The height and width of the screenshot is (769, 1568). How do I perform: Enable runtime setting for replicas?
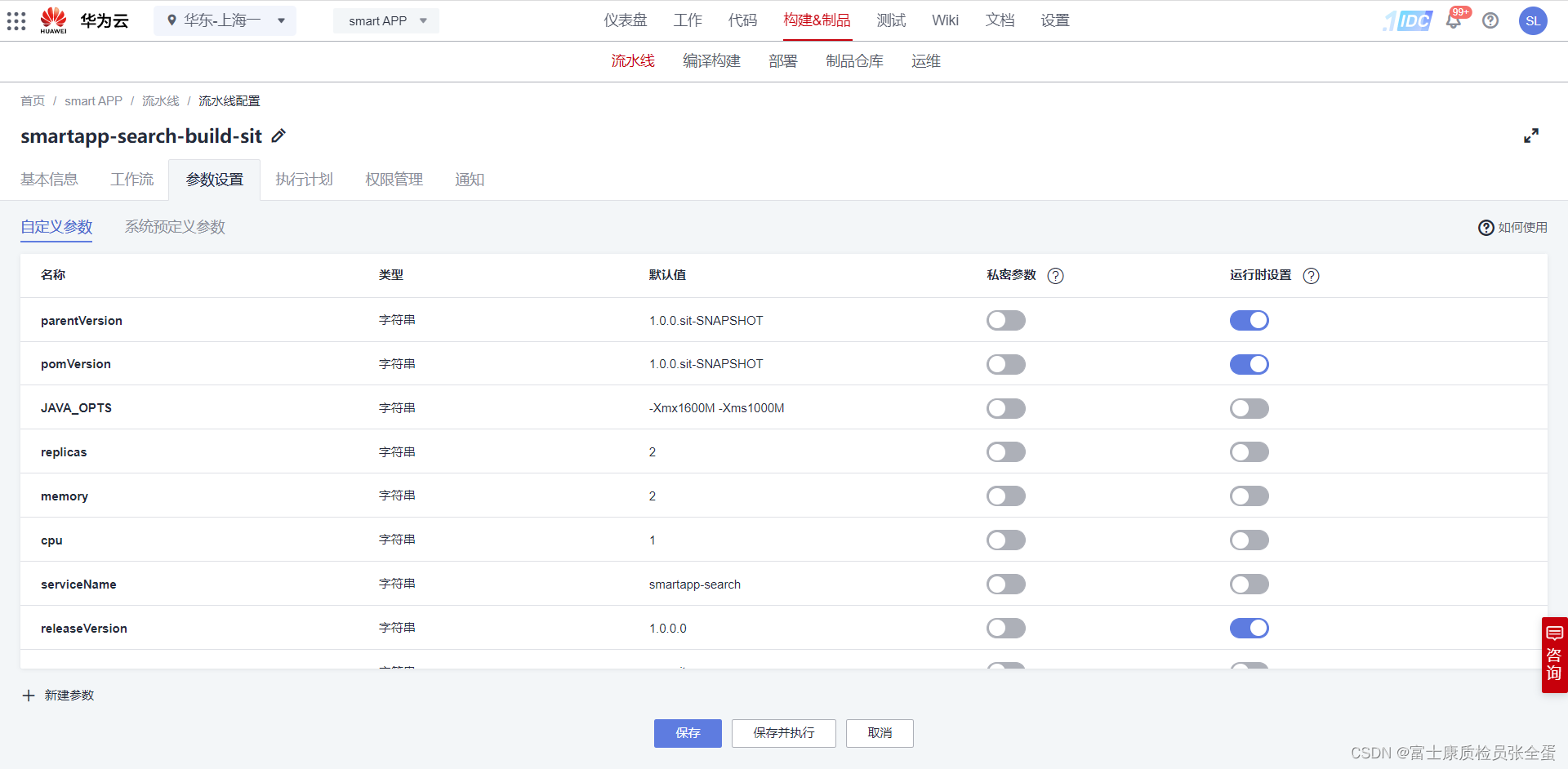[x=1249, y=452]
